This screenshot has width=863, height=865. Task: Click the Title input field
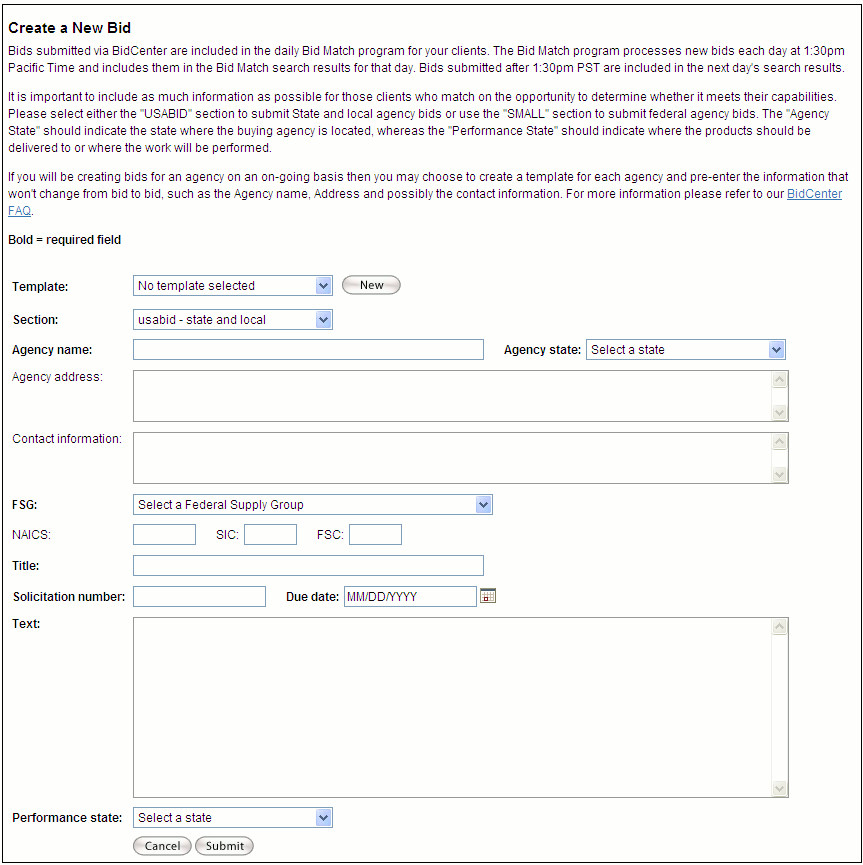[308, 566]
